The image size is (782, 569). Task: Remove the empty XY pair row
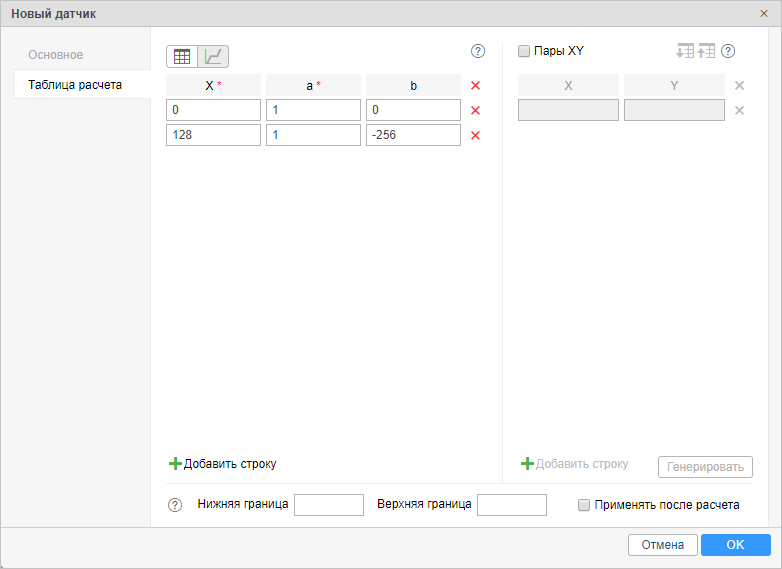(740, 110)
